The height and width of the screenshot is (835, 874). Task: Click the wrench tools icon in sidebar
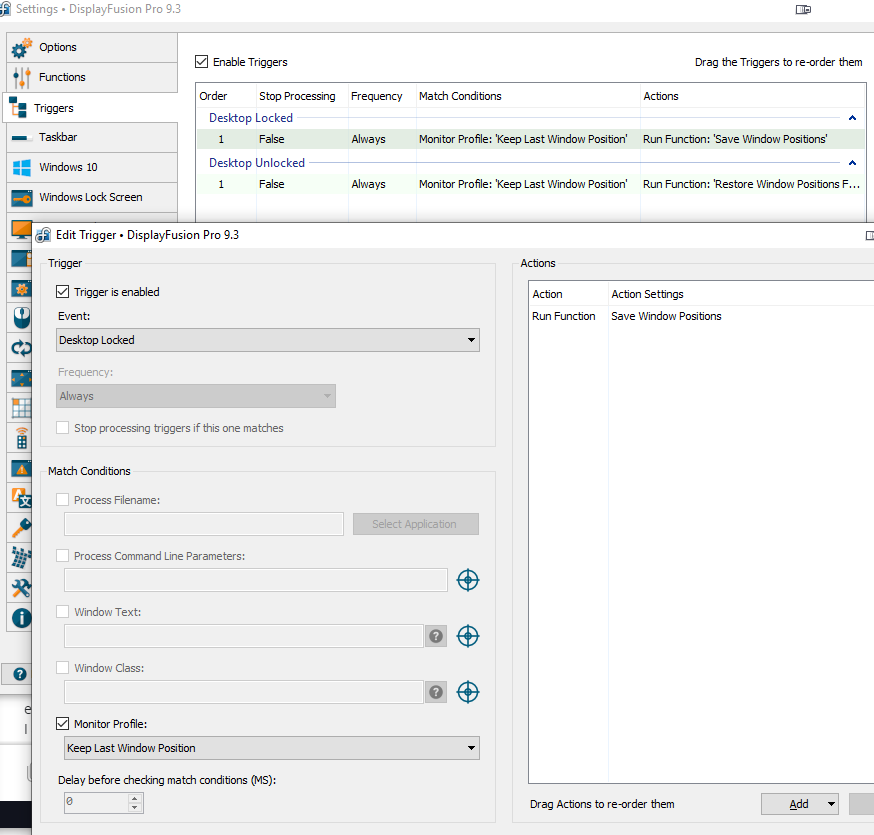22,588
